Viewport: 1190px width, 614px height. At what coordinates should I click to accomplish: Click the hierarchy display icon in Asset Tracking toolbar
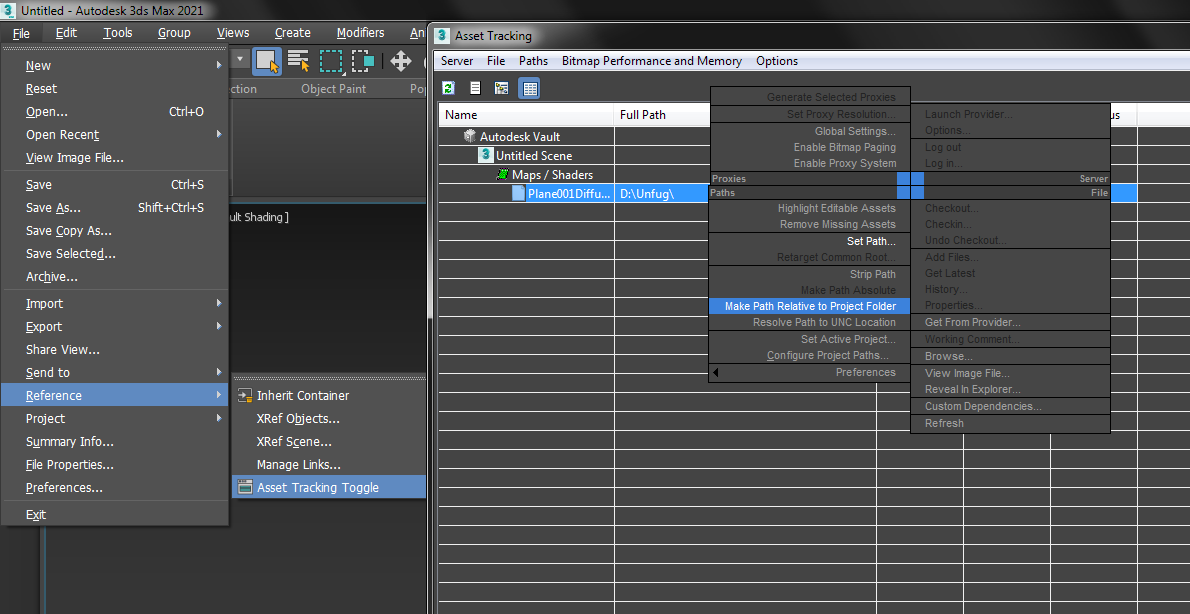coord(501,88)
